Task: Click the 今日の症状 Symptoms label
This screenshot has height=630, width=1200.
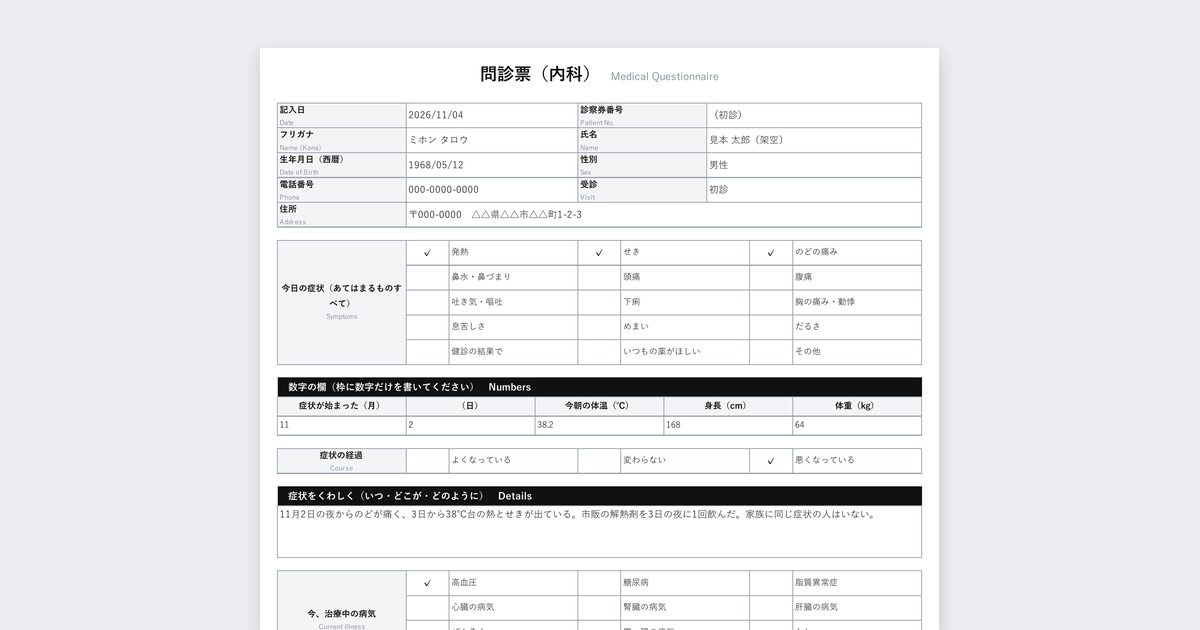Action: [342, 303]
